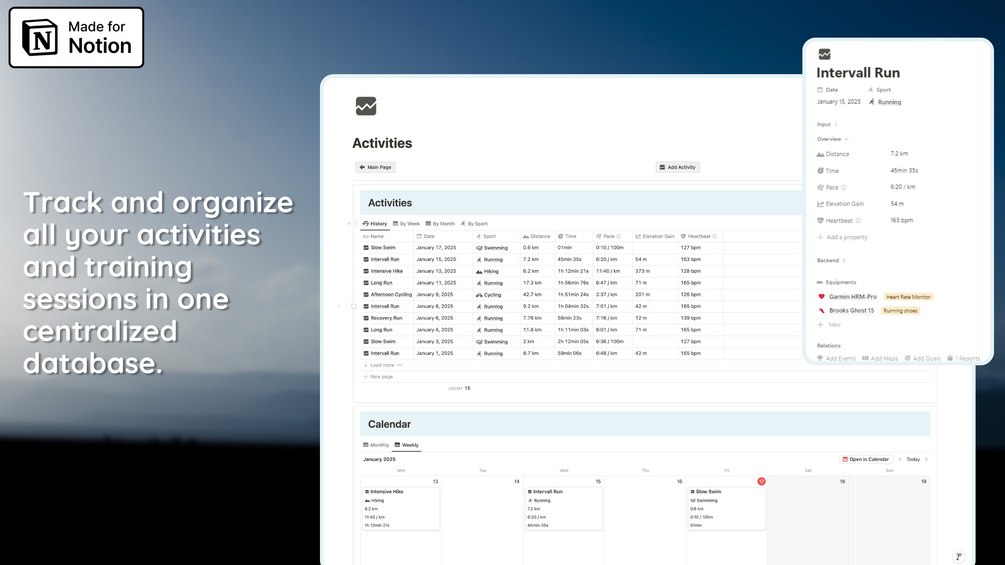The height and width of the screenshot is (565, 1005).
Task: Click New page under the table
Action: [378, 377]
